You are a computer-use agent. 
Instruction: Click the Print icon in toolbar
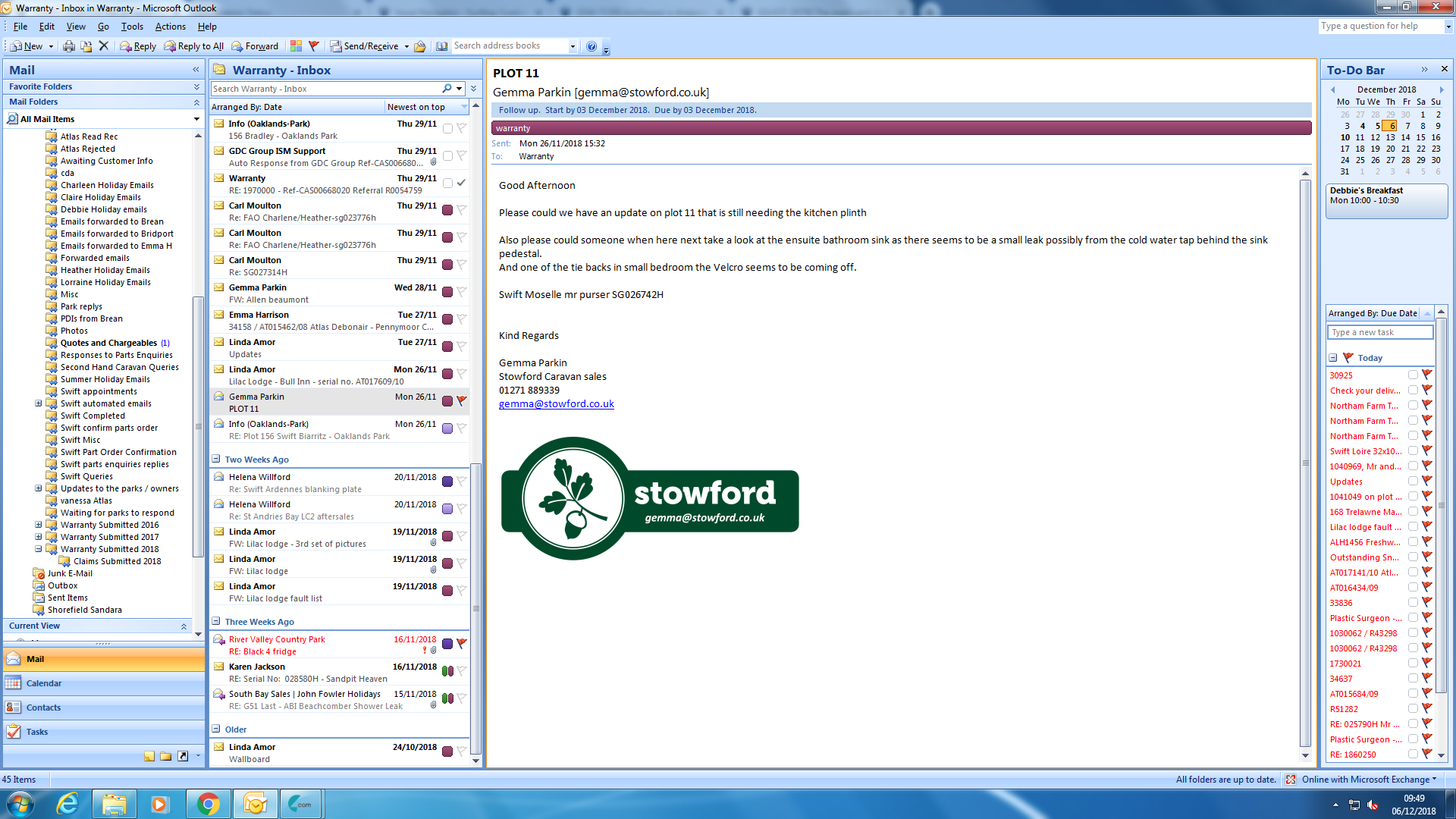[69, 46]
